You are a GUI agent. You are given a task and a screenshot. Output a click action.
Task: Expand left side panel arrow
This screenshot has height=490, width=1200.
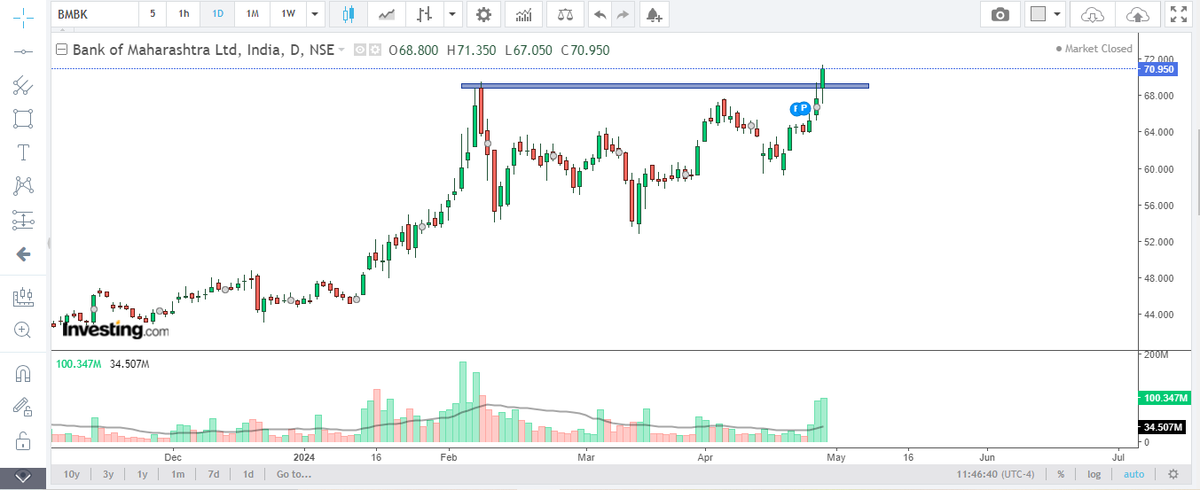(51, 243)
